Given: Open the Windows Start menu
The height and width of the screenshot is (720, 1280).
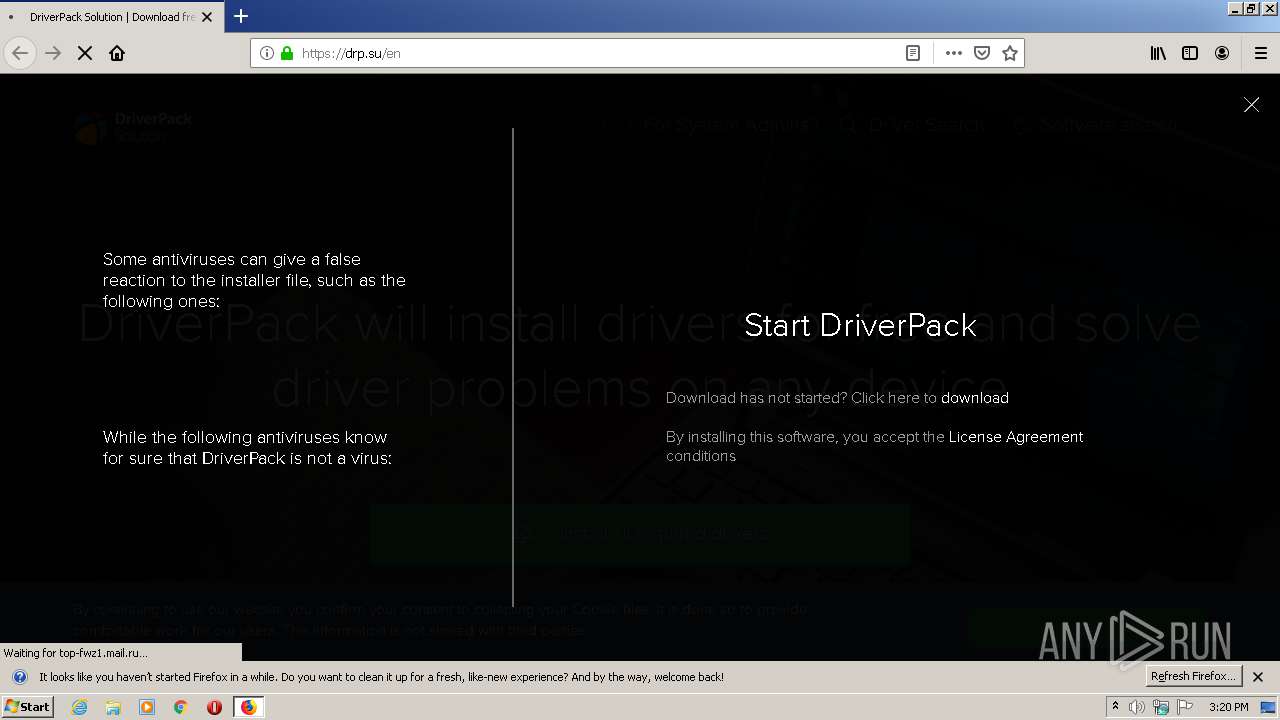Looking at the screenshot, I should pyautogui.click(x=28, y=706).
